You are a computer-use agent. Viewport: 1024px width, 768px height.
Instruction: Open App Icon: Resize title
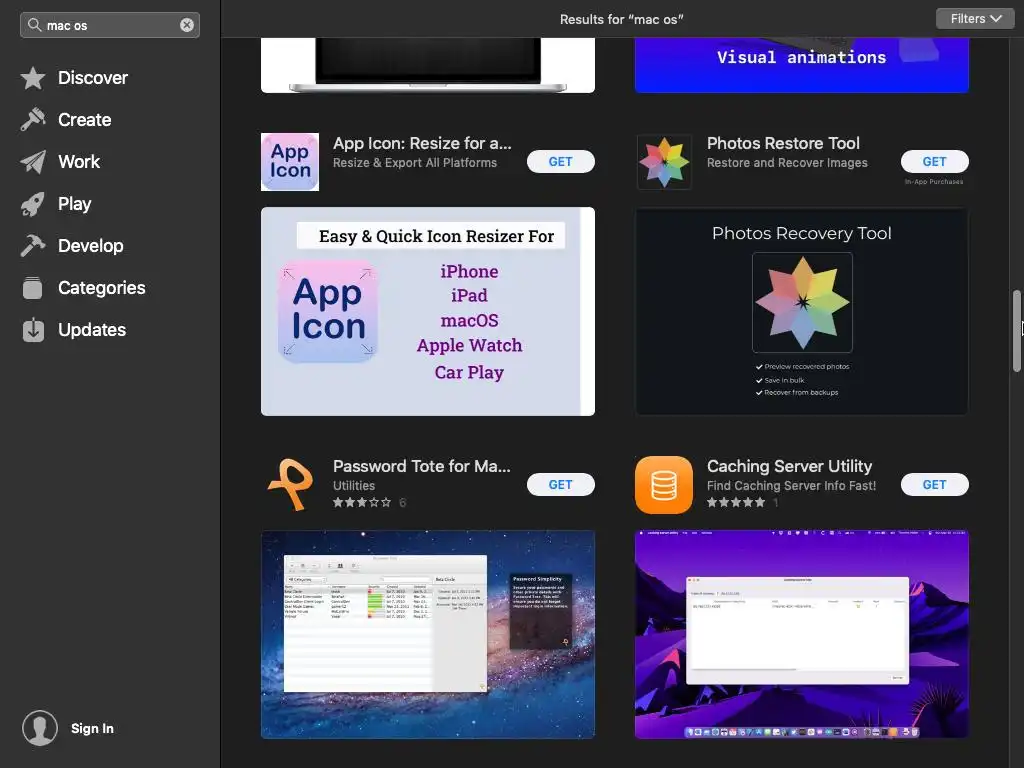[x=422, y=143]
